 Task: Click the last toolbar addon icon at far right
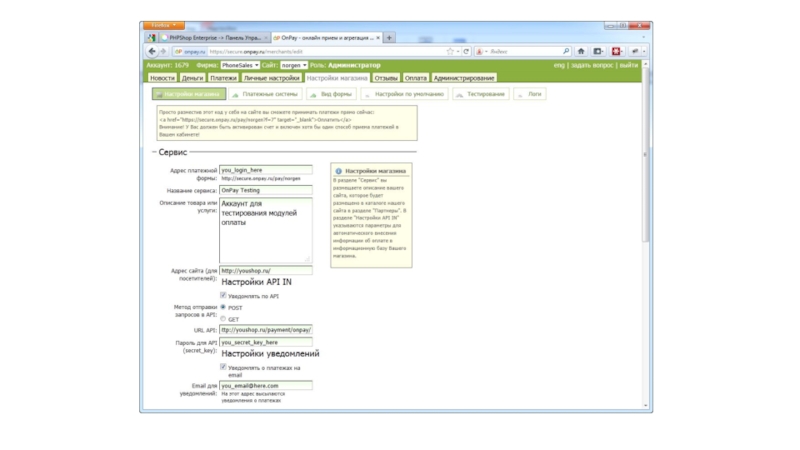[x=635, y=51]
